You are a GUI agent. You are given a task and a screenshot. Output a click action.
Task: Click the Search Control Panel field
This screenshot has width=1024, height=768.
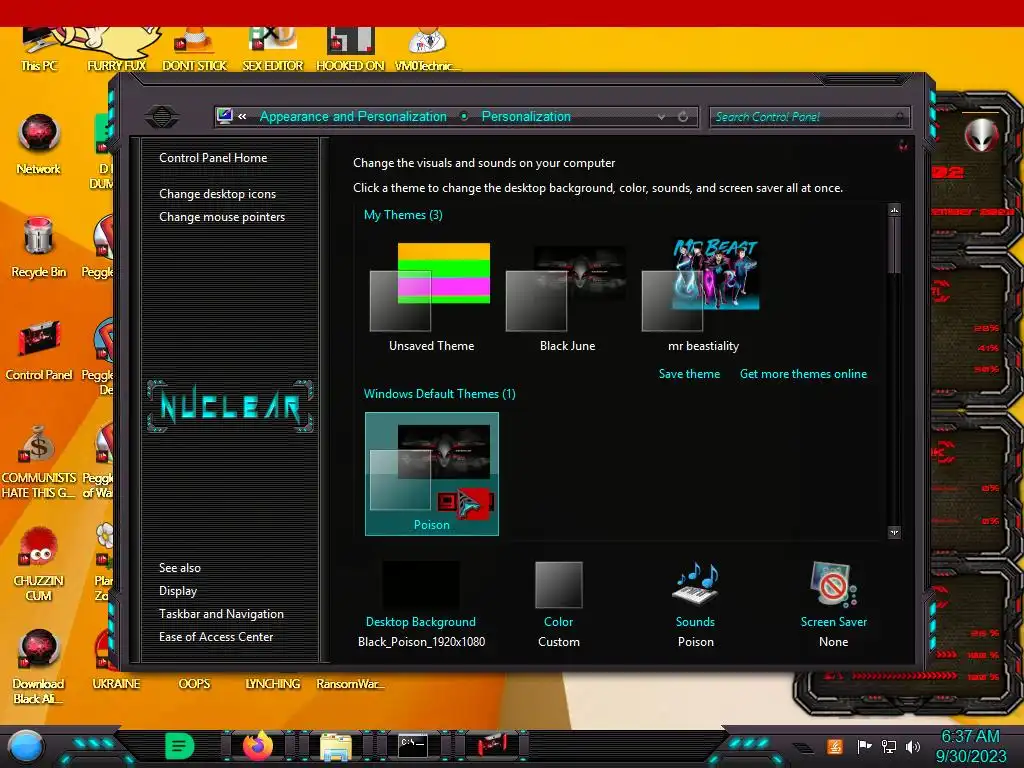808,117
